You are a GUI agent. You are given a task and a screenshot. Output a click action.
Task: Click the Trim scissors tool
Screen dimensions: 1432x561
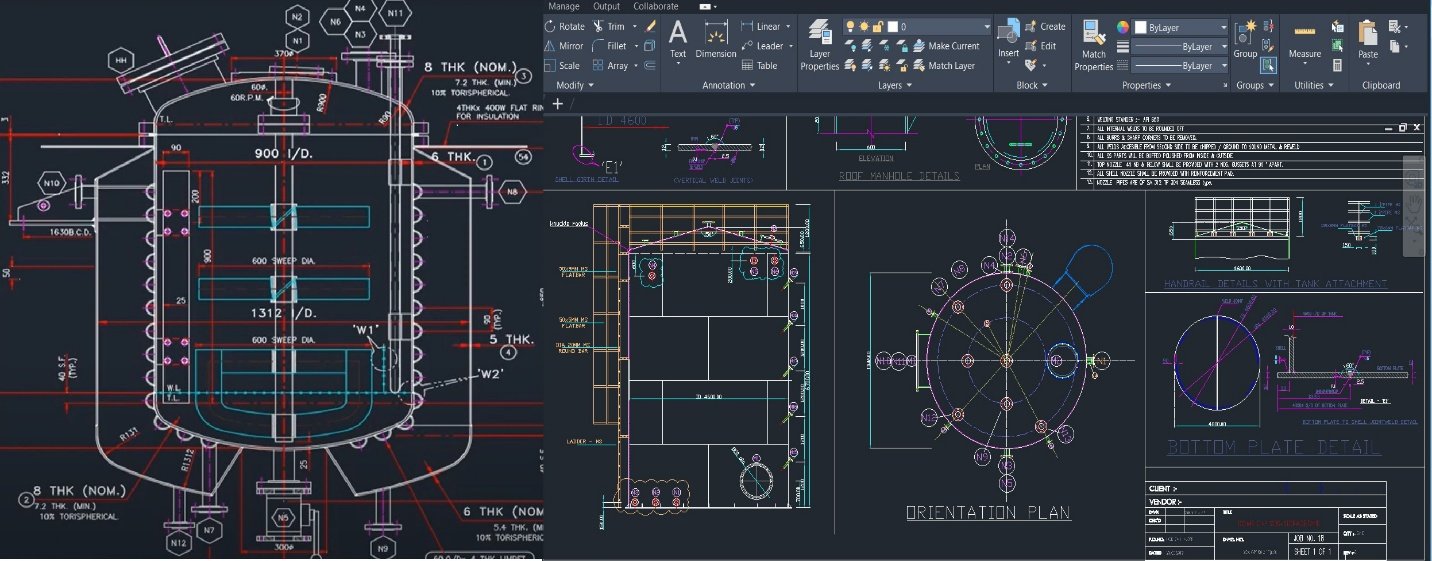[x=609, y=27]
